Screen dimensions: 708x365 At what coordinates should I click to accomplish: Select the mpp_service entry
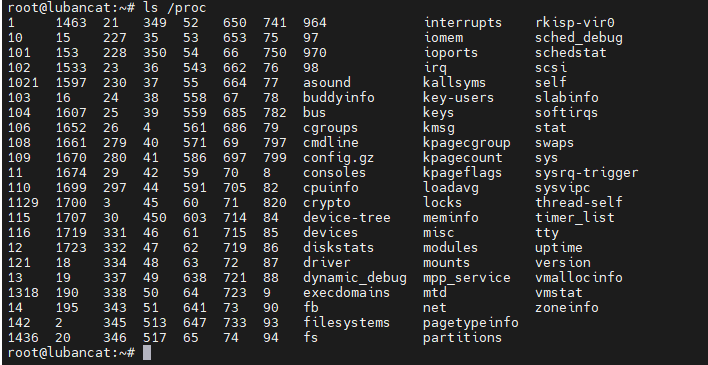tap(467, 278)
